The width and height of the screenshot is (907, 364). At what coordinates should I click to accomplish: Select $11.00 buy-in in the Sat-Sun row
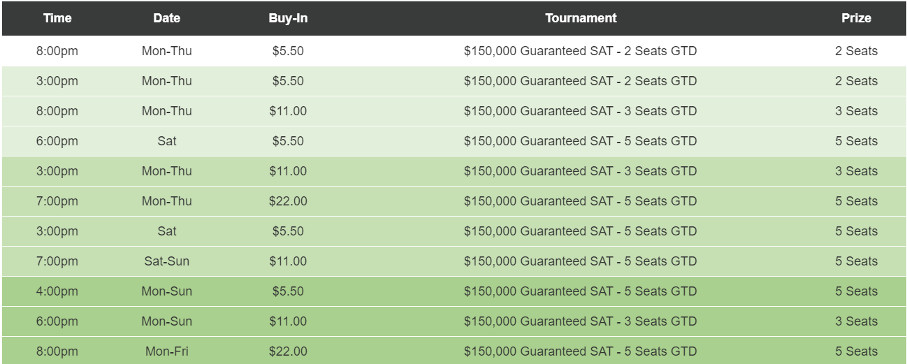288,261
